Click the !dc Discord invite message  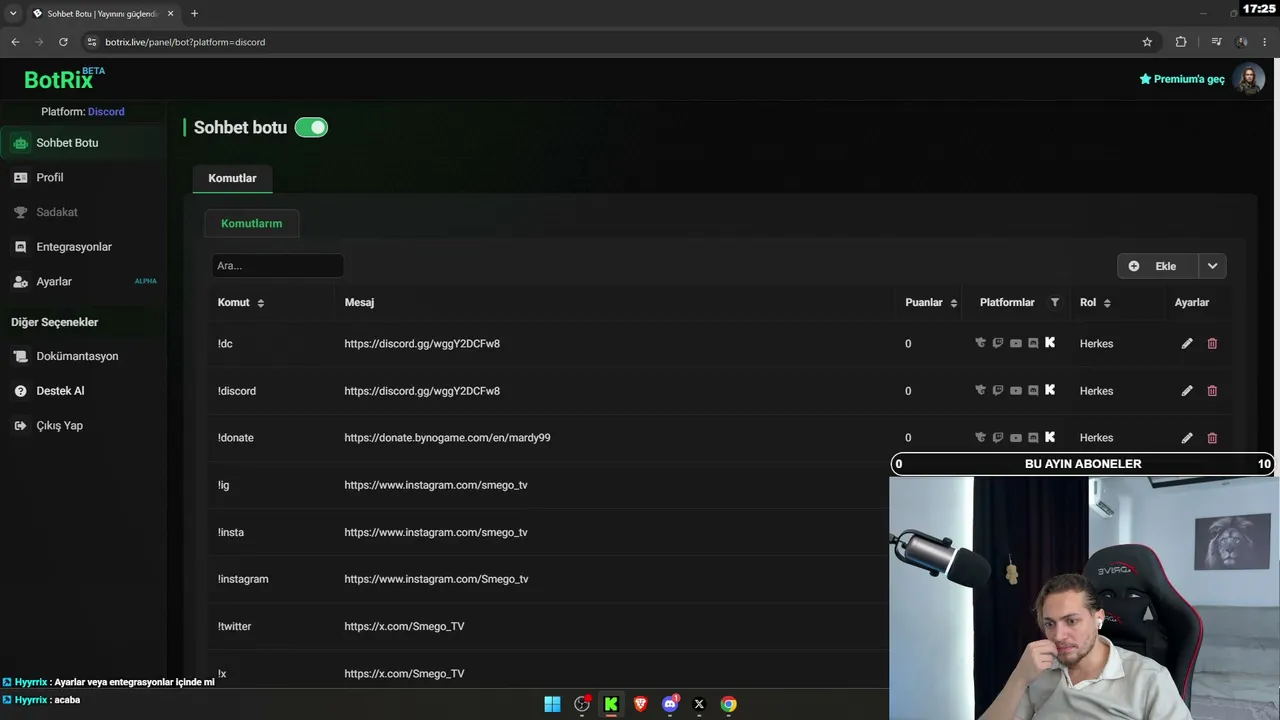coord(422,344)
